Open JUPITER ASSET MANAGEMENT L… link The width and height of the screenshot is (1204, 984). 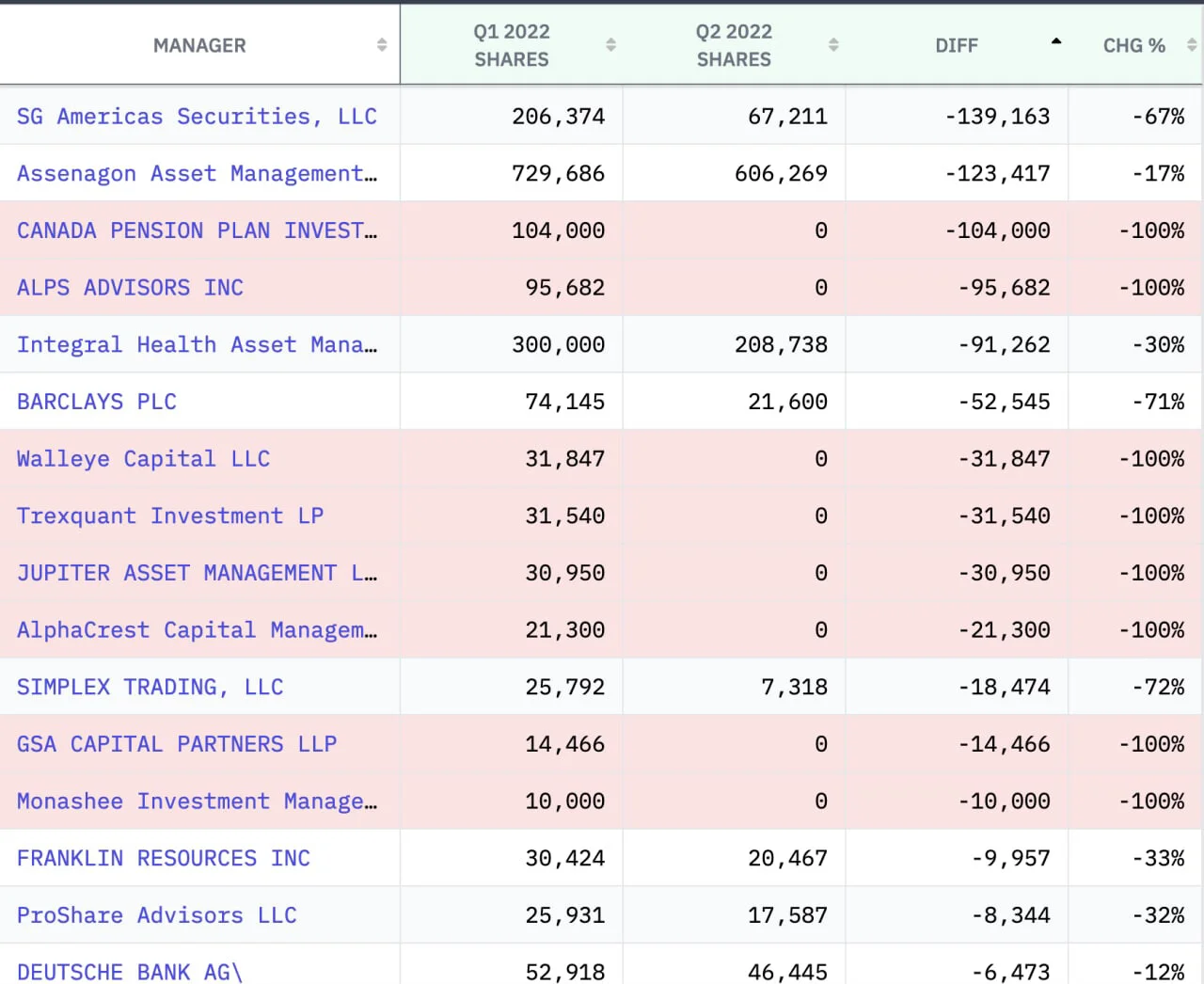point(197,573)
